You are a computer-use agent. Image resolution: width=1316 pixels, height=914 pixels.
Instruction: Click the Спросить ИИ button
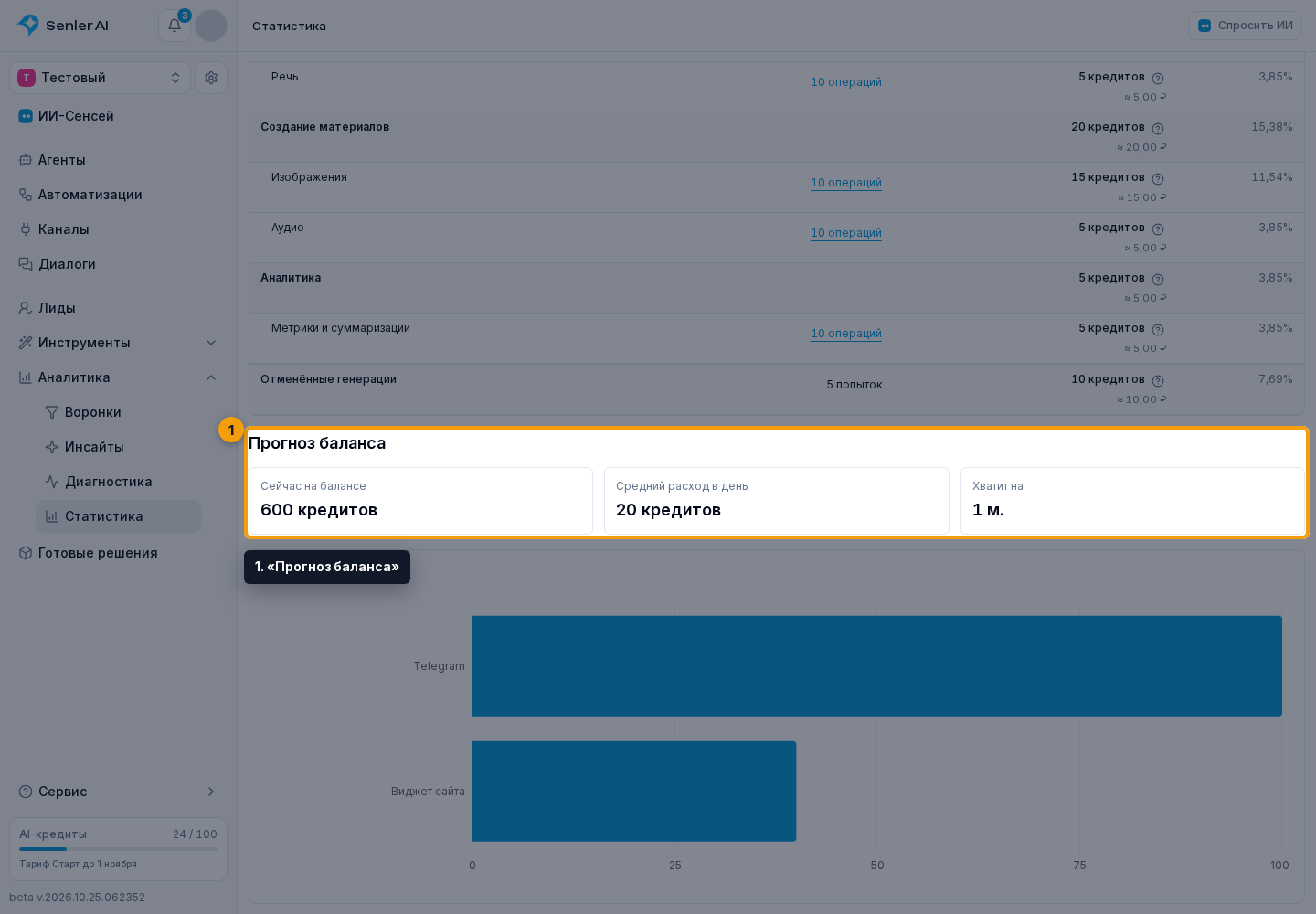[x=1245, y=26]
